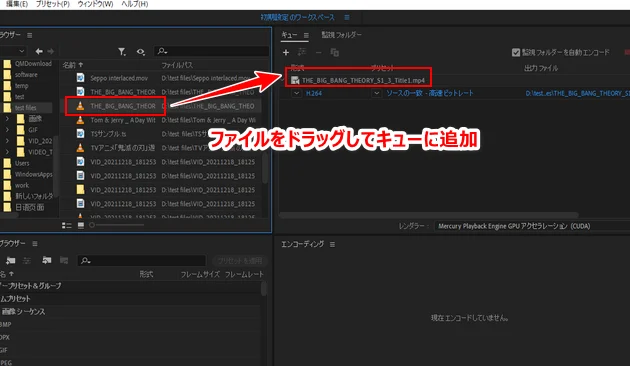Screen dimensions: 630x366
Task: Expand the GIF folder in the tree
Action: pos(7,130)
